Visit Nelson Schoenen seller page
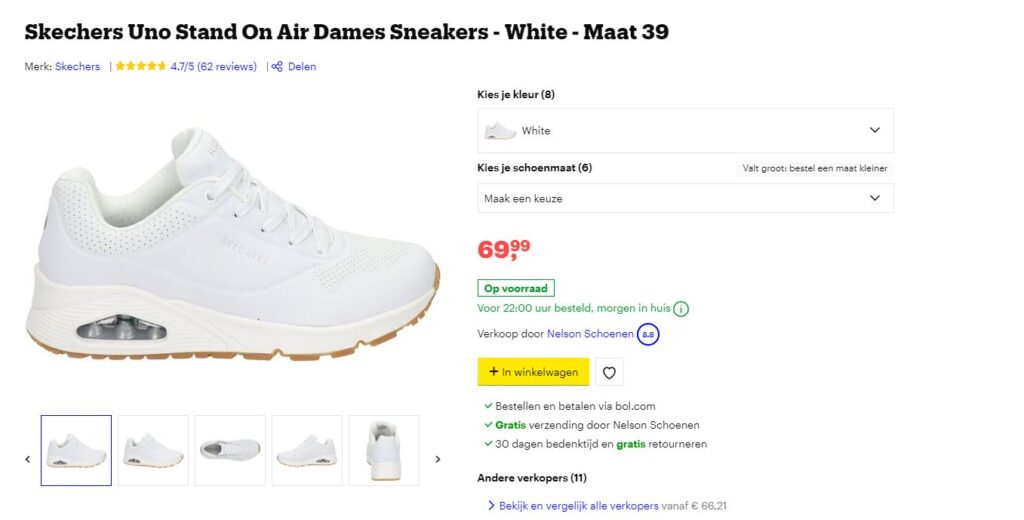 589,334
